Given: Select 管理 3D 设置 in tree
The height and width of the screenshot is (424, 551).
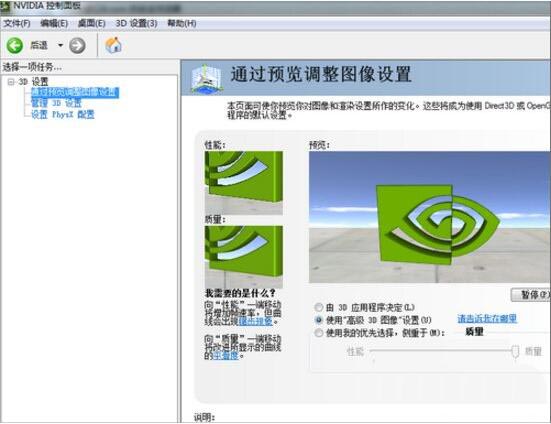Looking at the screenshot, I should pos(56,103).
